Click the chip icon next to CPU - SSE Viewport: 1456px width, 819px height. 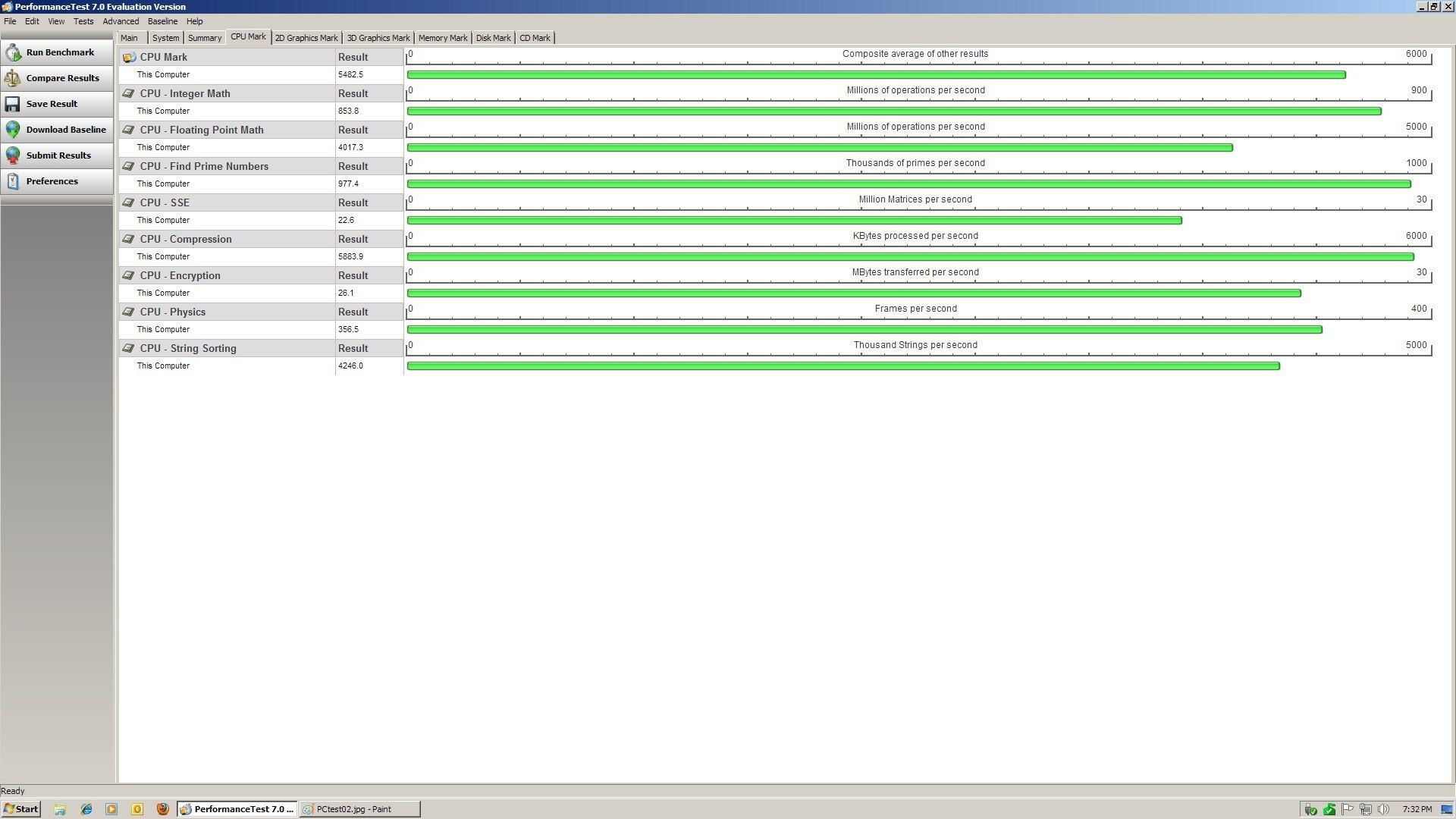tap(129, 202)
